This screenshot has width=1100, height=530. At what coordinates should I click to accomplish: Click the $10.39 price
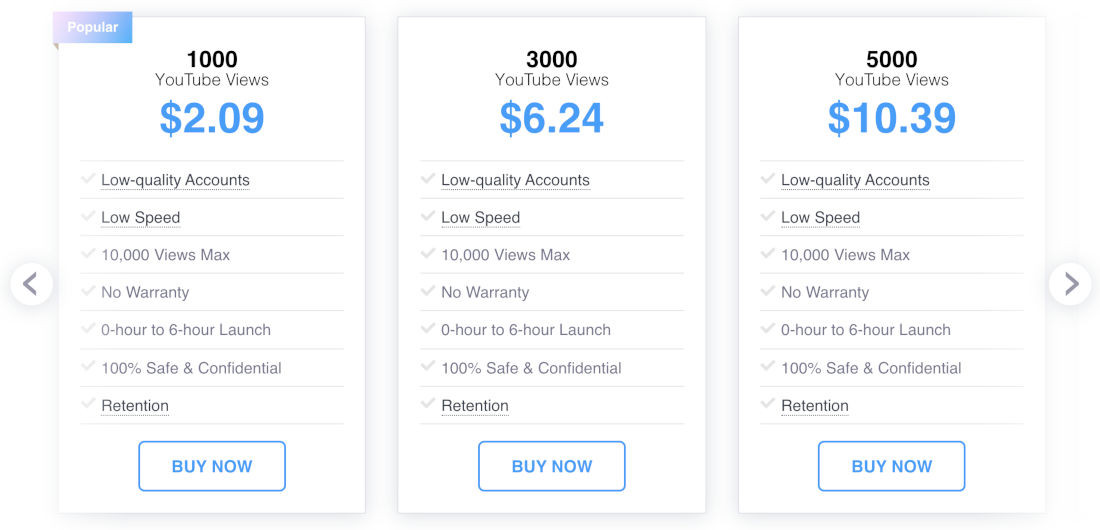click(x=892, y=118)
